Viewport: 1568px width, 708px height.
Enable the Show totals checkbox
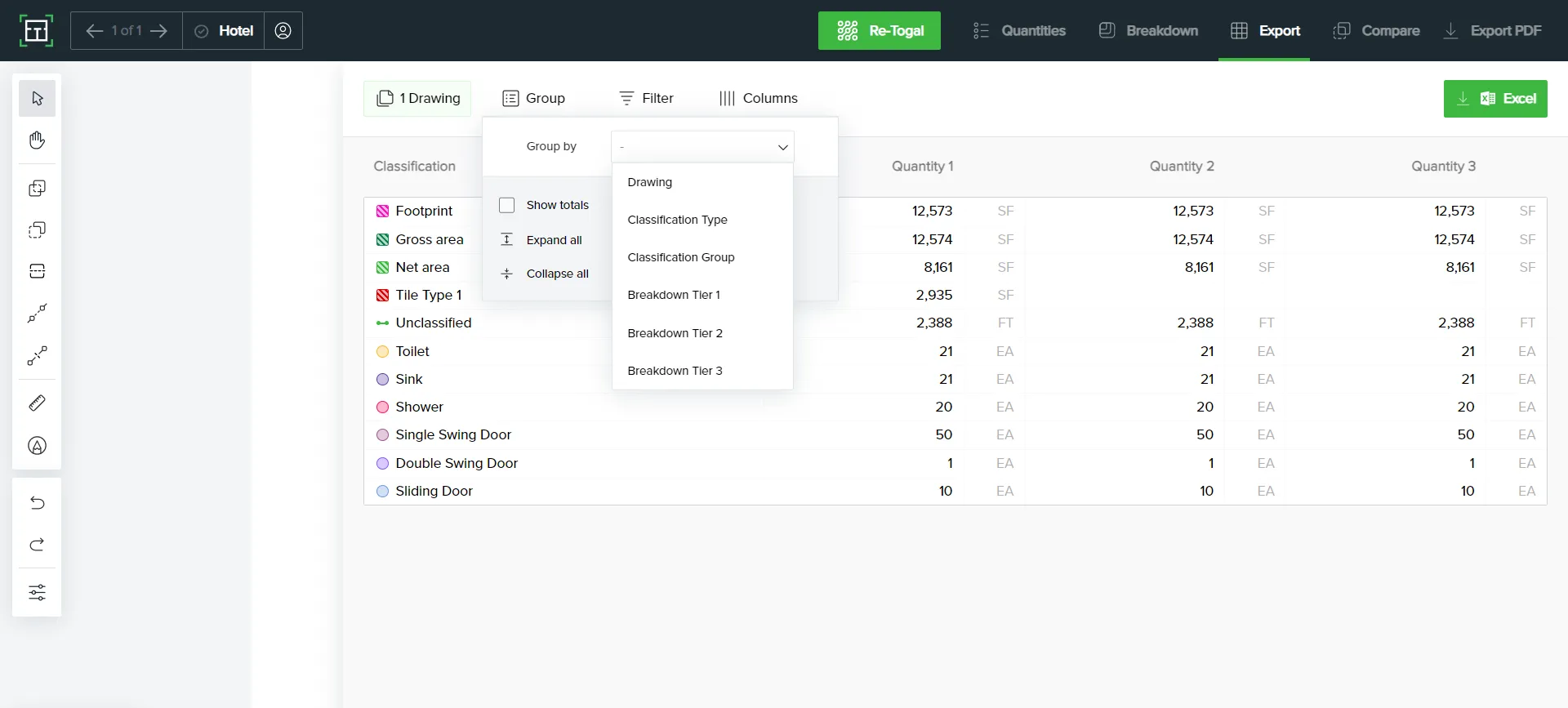(506, 205)
